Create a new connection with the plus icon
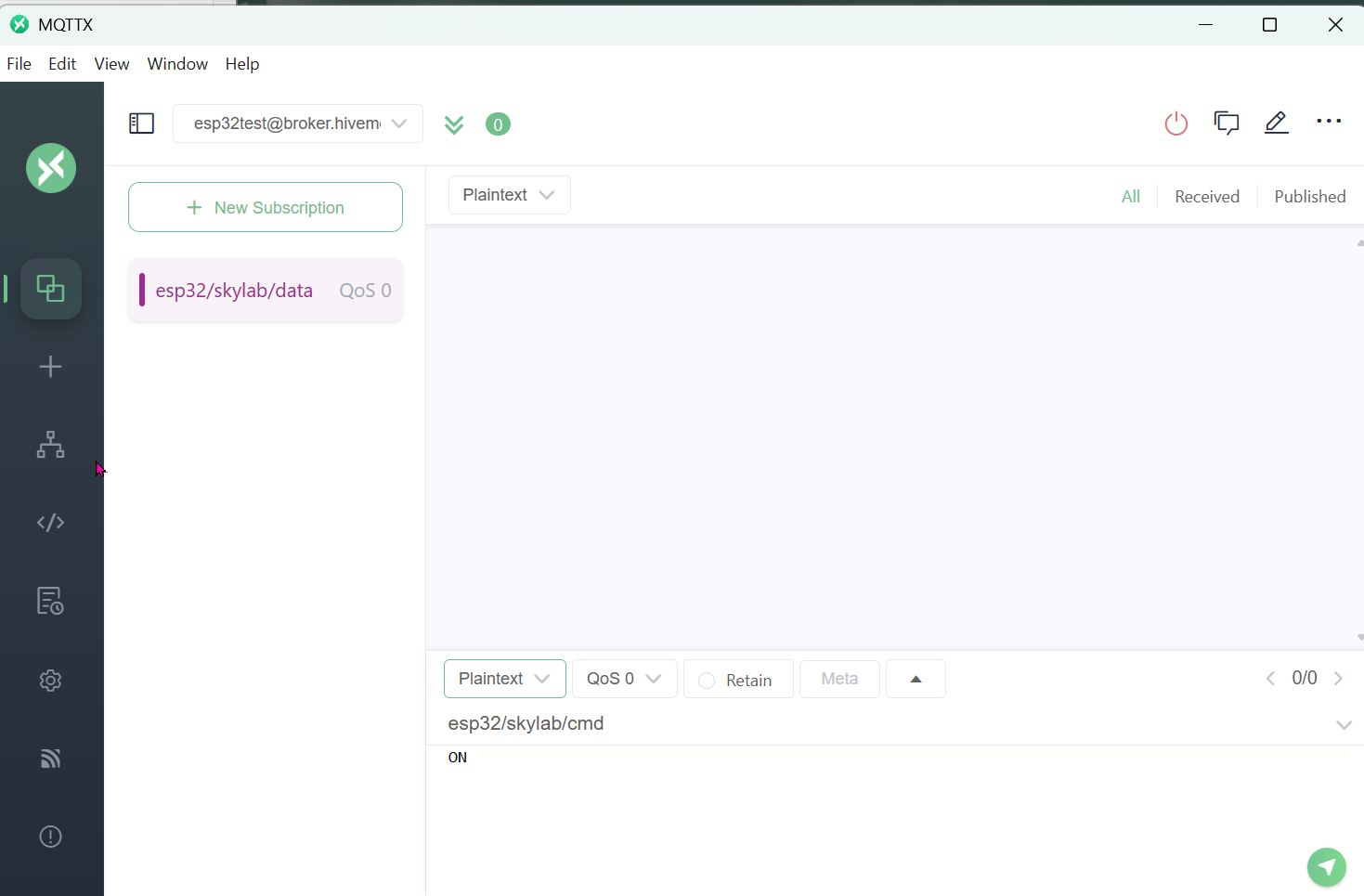The height and width of the screenshot is (896, 1364). tap(51, 367)
